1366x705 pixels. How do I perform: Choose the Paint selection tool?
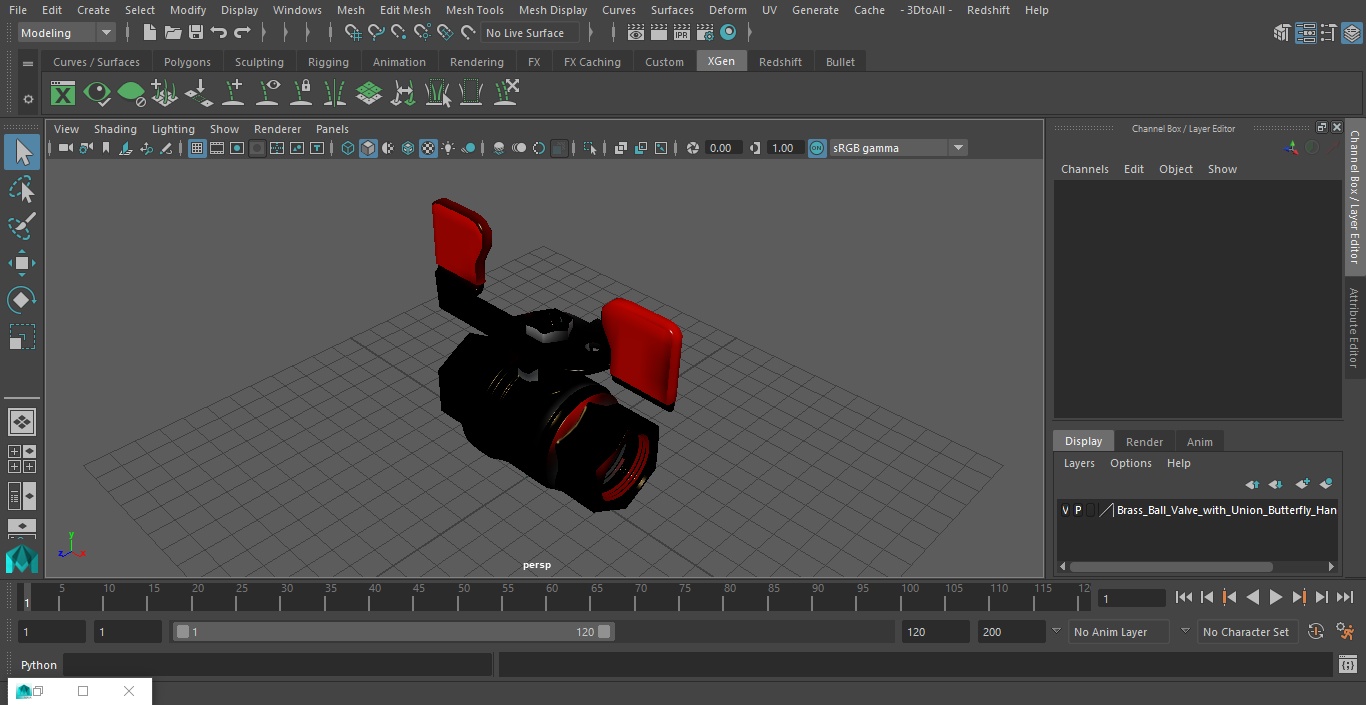coord(22,226)
